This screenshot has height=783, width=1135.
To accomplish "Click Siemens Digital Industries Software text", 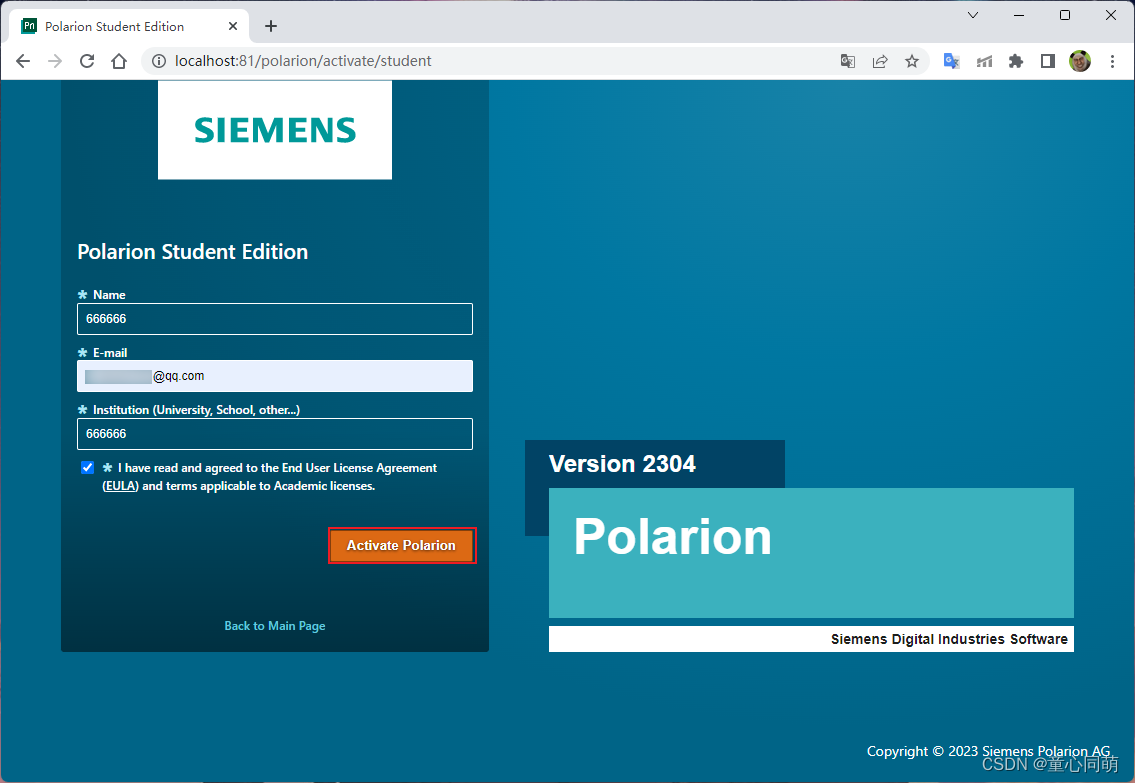I will point(949,639).
